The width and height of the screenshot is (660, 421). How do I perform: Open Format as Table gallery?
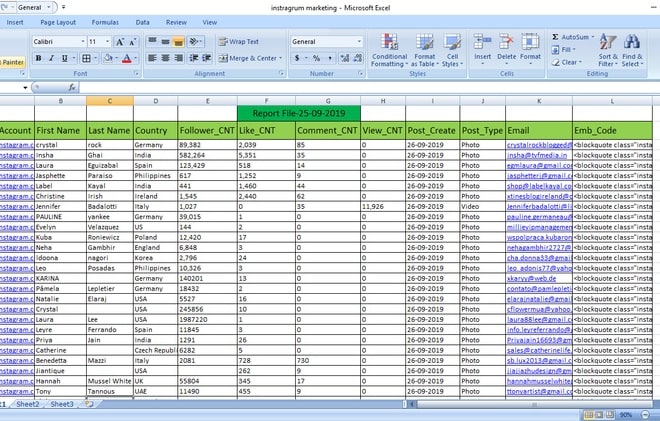tap(425, 51)
